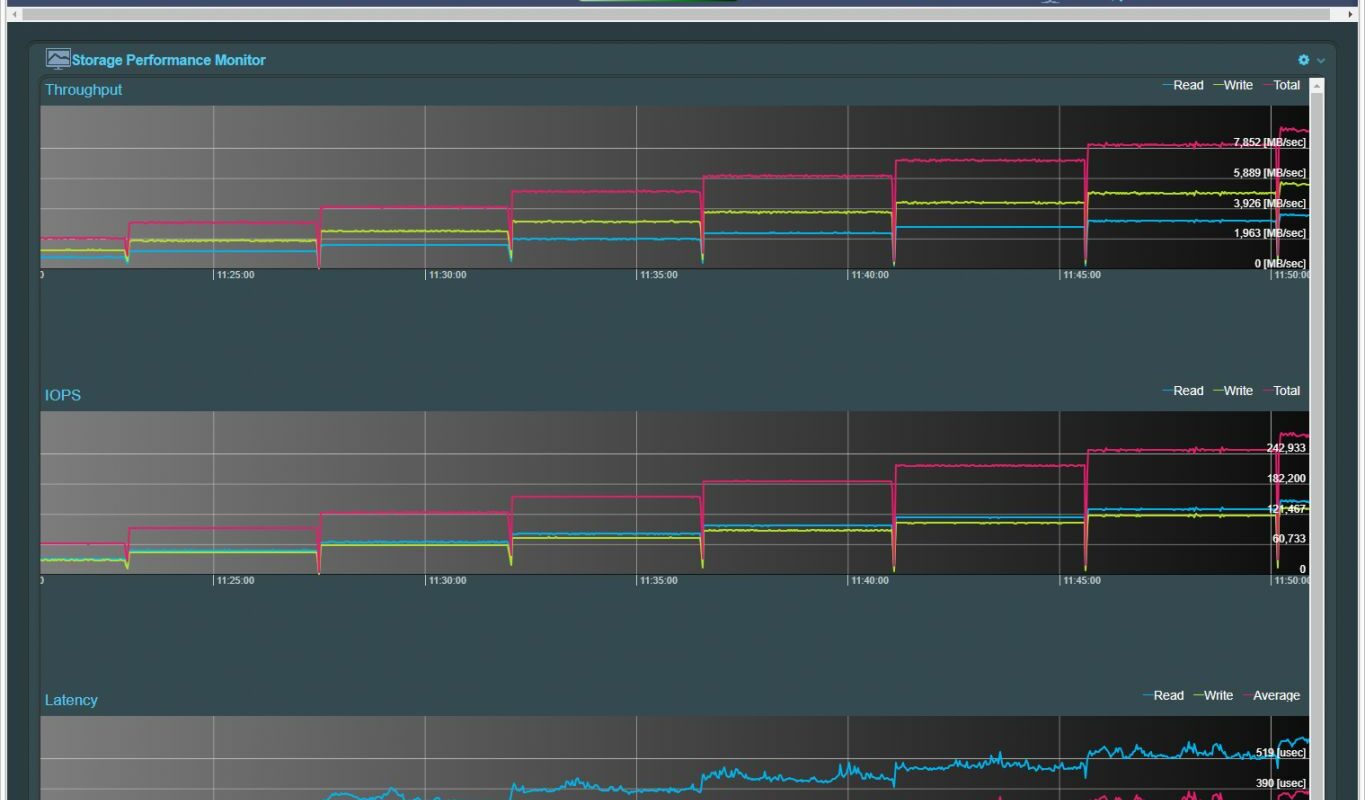Image resolution: width=1365 pixels, height=800 pixels.
Task: Toggle Write series in Throughput legend
Action: coord(1233,85)
